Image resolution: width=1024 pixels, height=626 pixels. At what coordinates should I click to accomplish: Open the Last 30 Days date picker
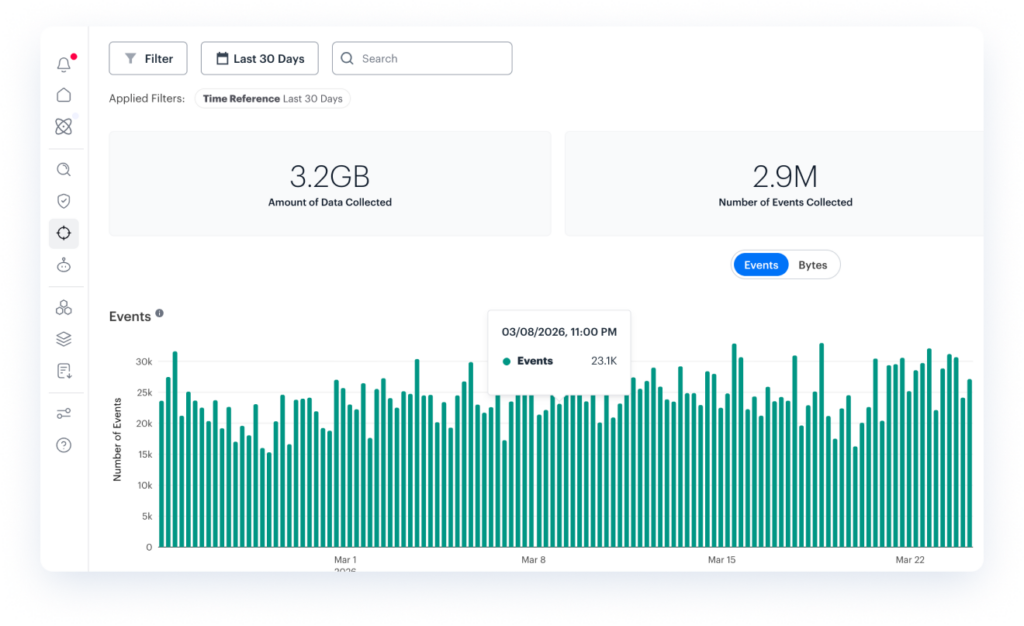259,59
